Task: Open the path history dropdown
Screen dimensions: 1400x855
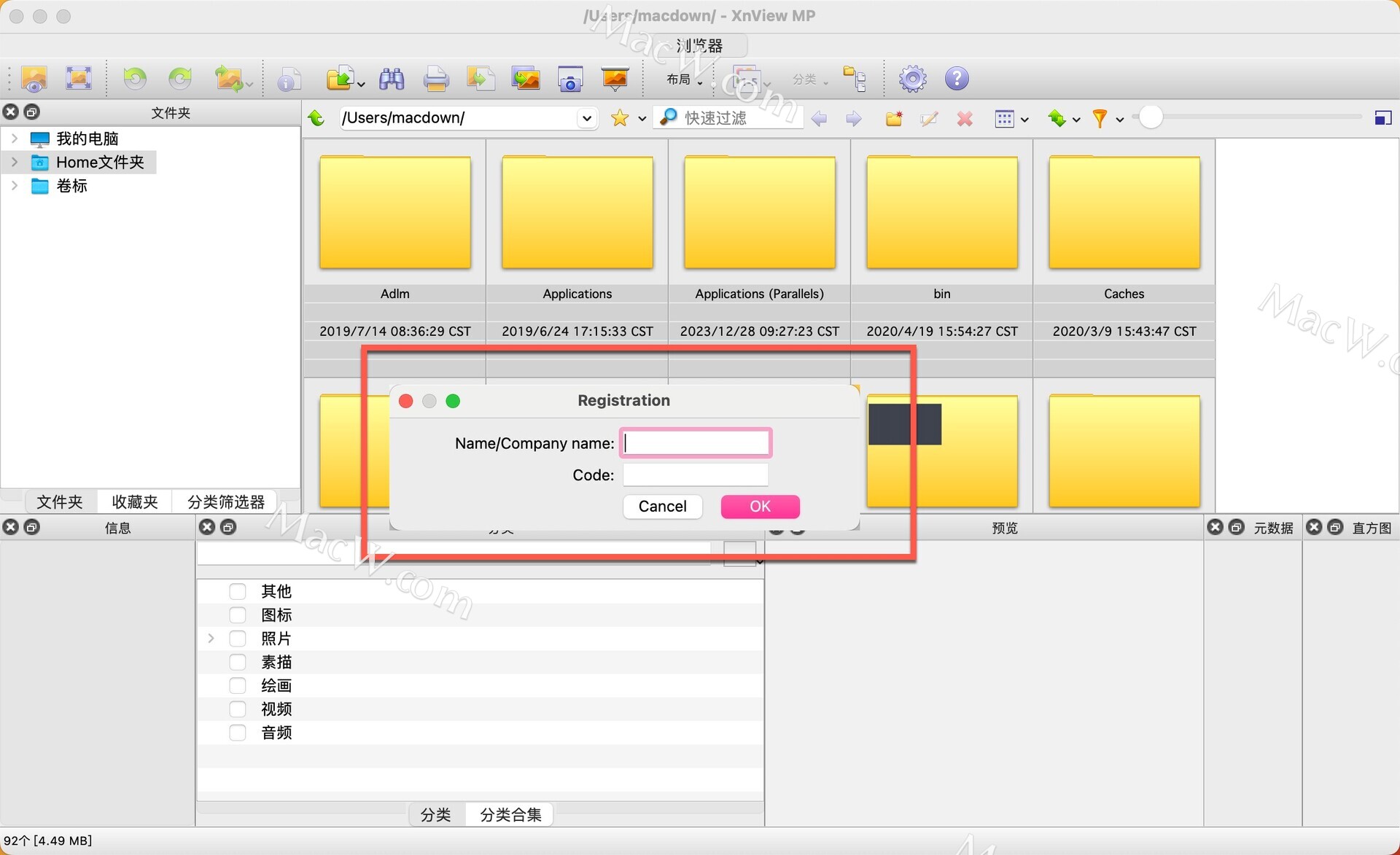Action: (586, 118)
